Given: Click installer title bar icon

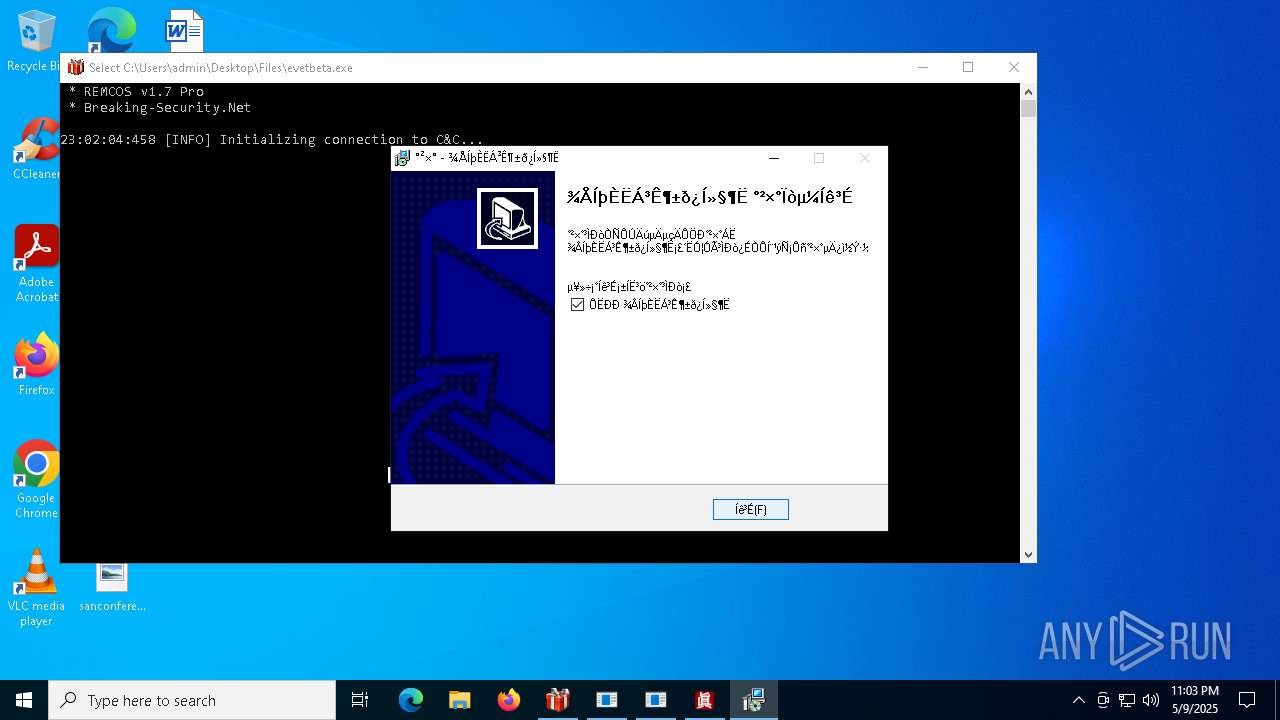Looking at the screenshot, I should point(402,158).
